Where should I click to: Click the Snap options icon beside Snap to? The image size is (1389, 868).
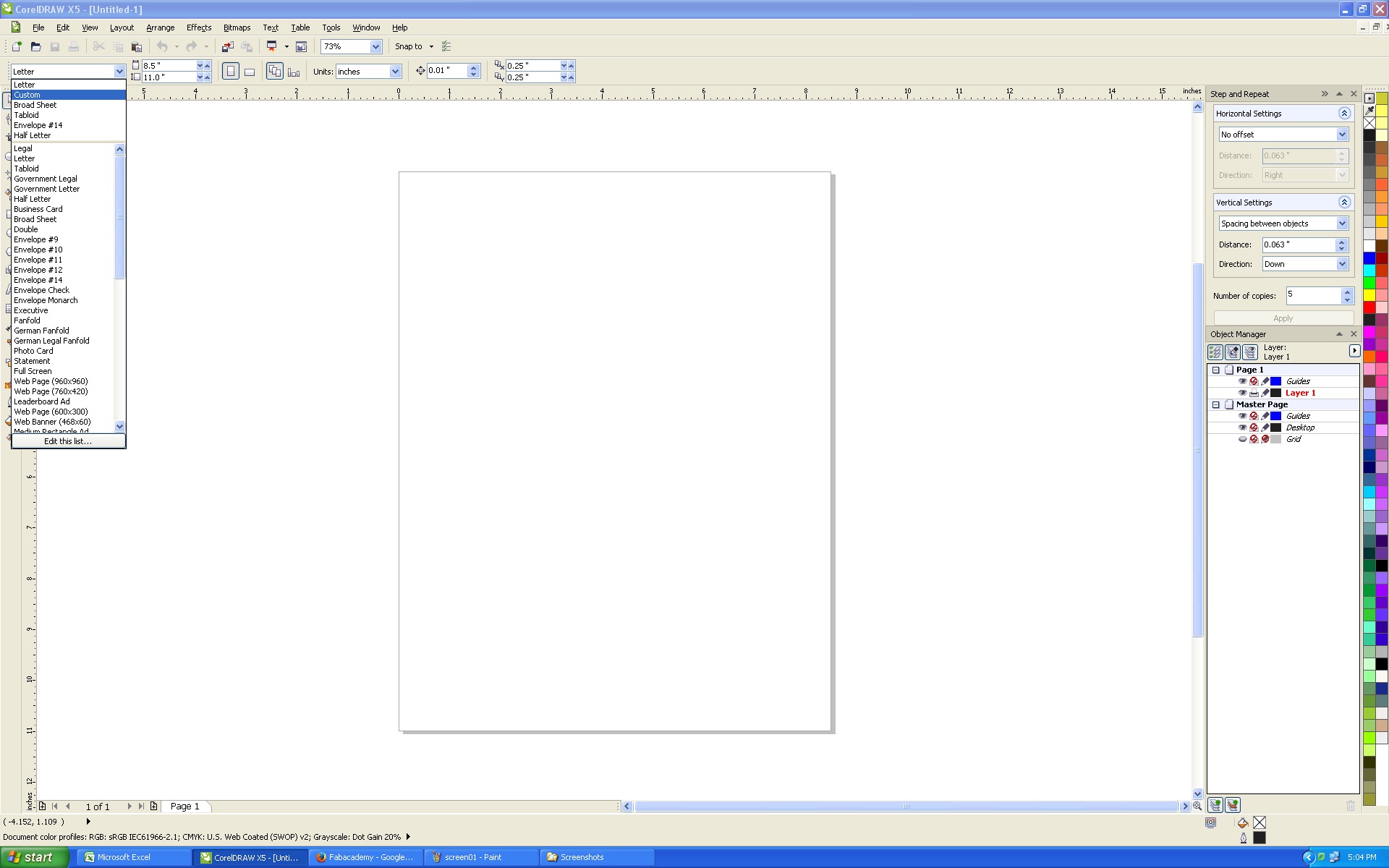click(446, 47)
